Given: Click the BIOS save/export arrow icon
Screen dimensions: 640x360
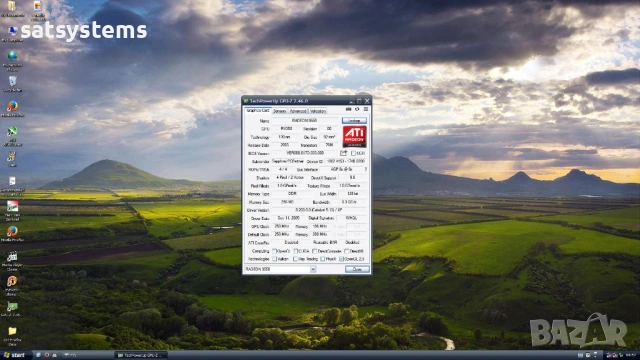Looking at the screenshot, I should click(344, 153).
